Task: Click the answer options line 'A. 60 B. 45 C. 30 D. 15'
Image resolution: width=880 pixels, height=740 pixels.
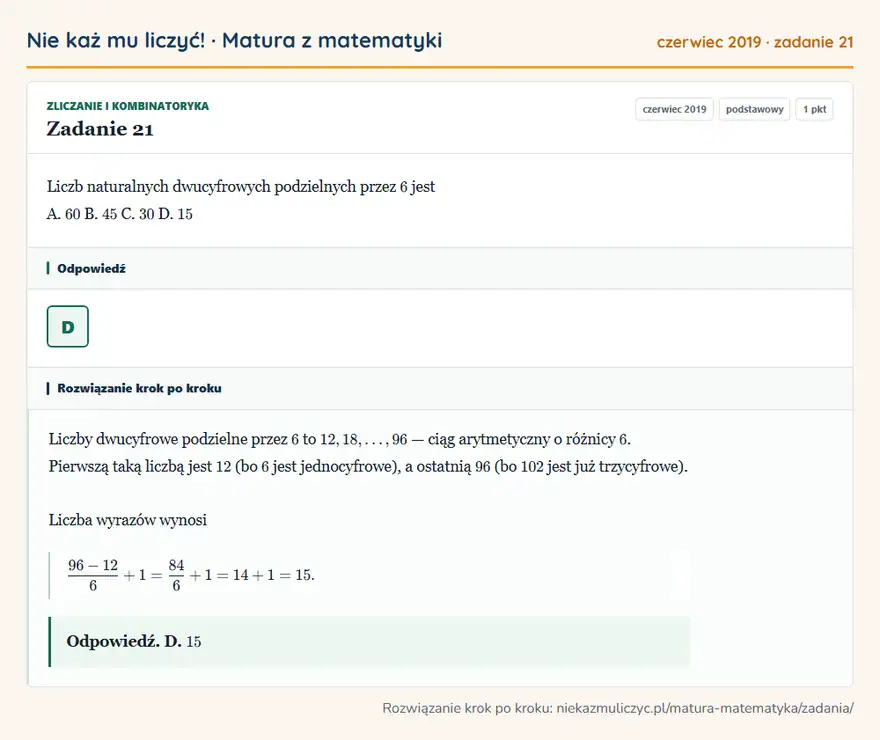Action: [x=120, y=214]
